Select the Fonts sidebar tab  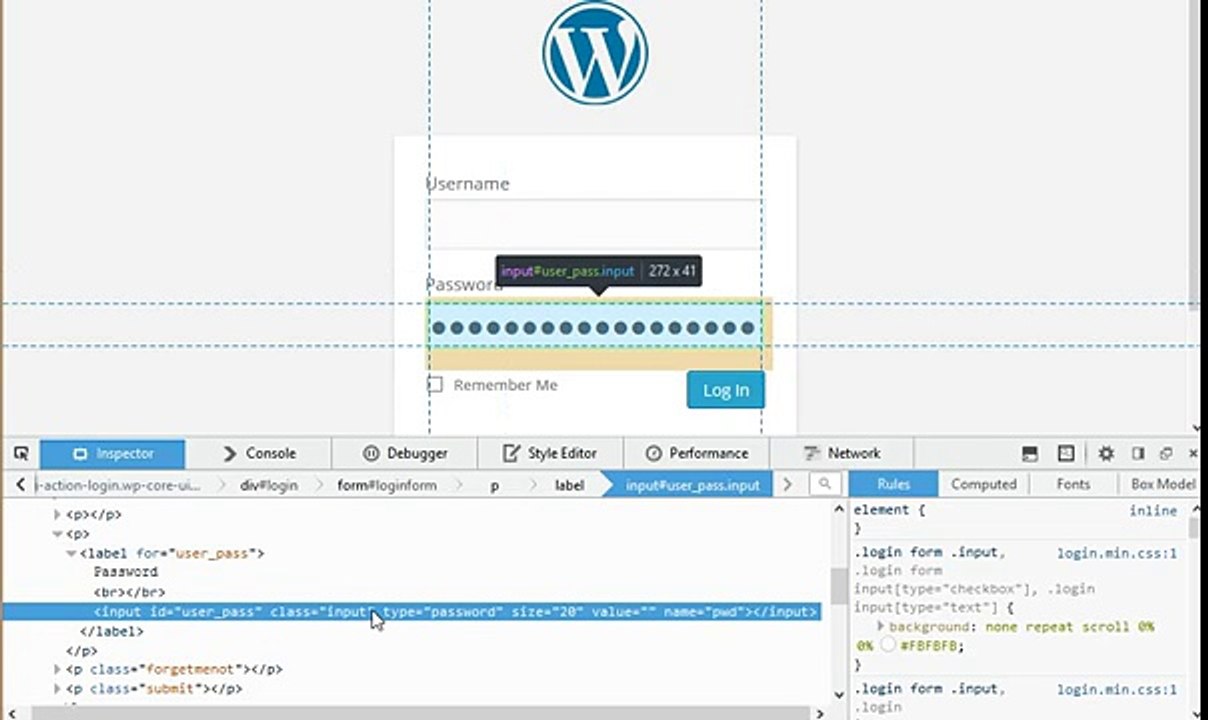1073,484
